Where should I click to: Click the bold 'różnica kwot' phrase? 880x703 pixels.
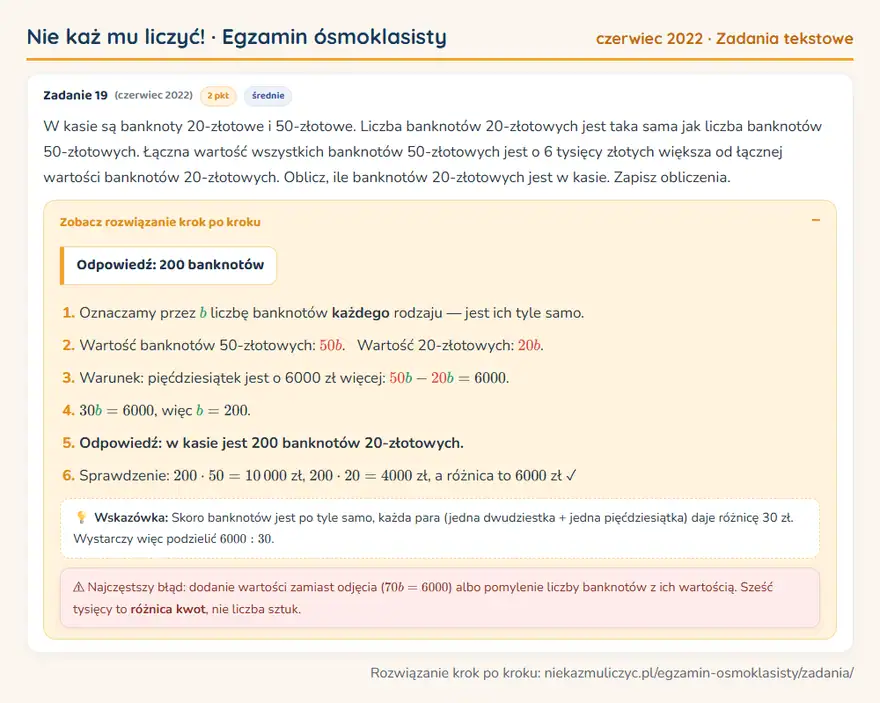(168, 609)
